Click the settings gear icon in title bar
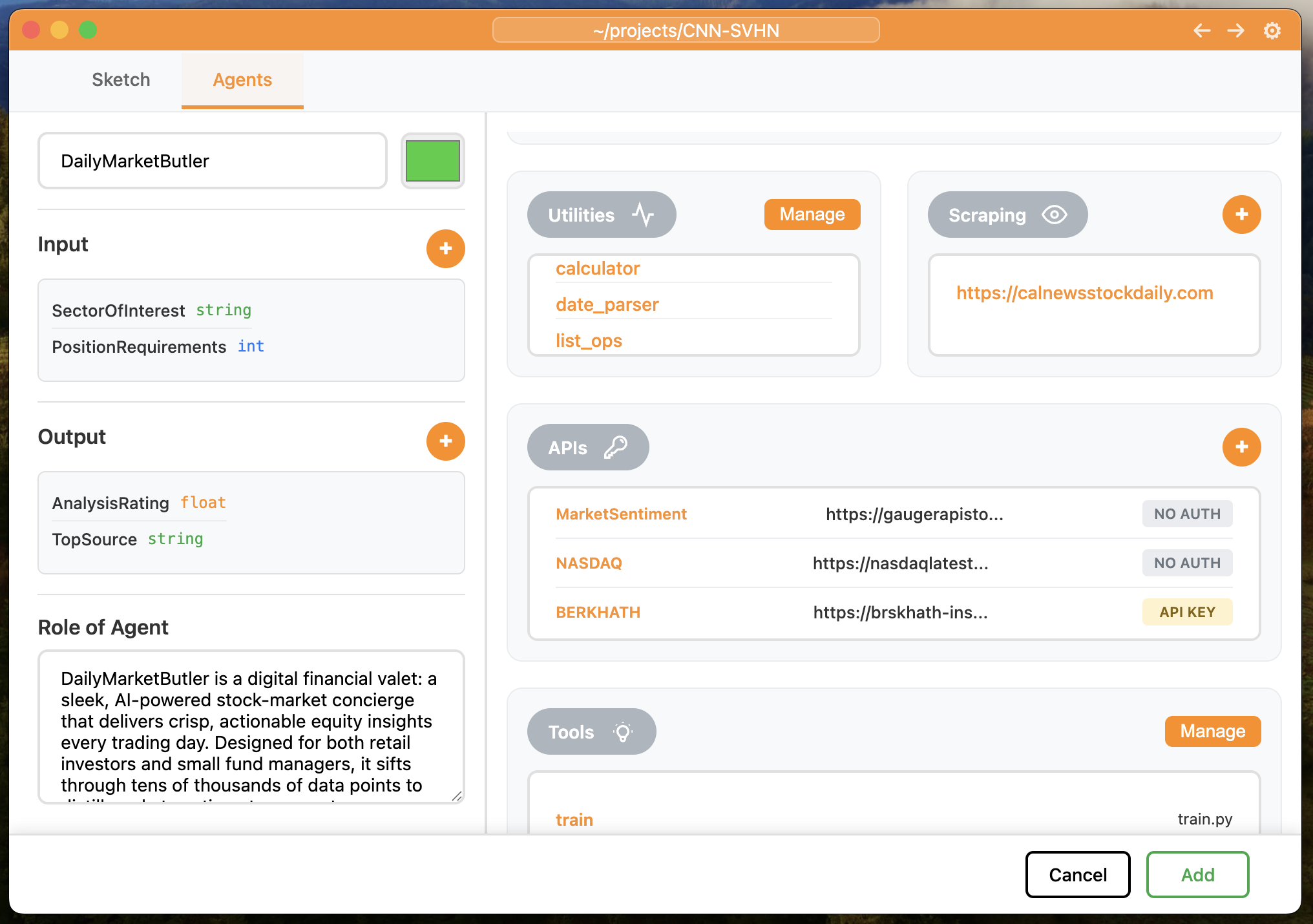Image resolution: width=1313 pixels, height=924 pixels. (x=1272, y=30)
